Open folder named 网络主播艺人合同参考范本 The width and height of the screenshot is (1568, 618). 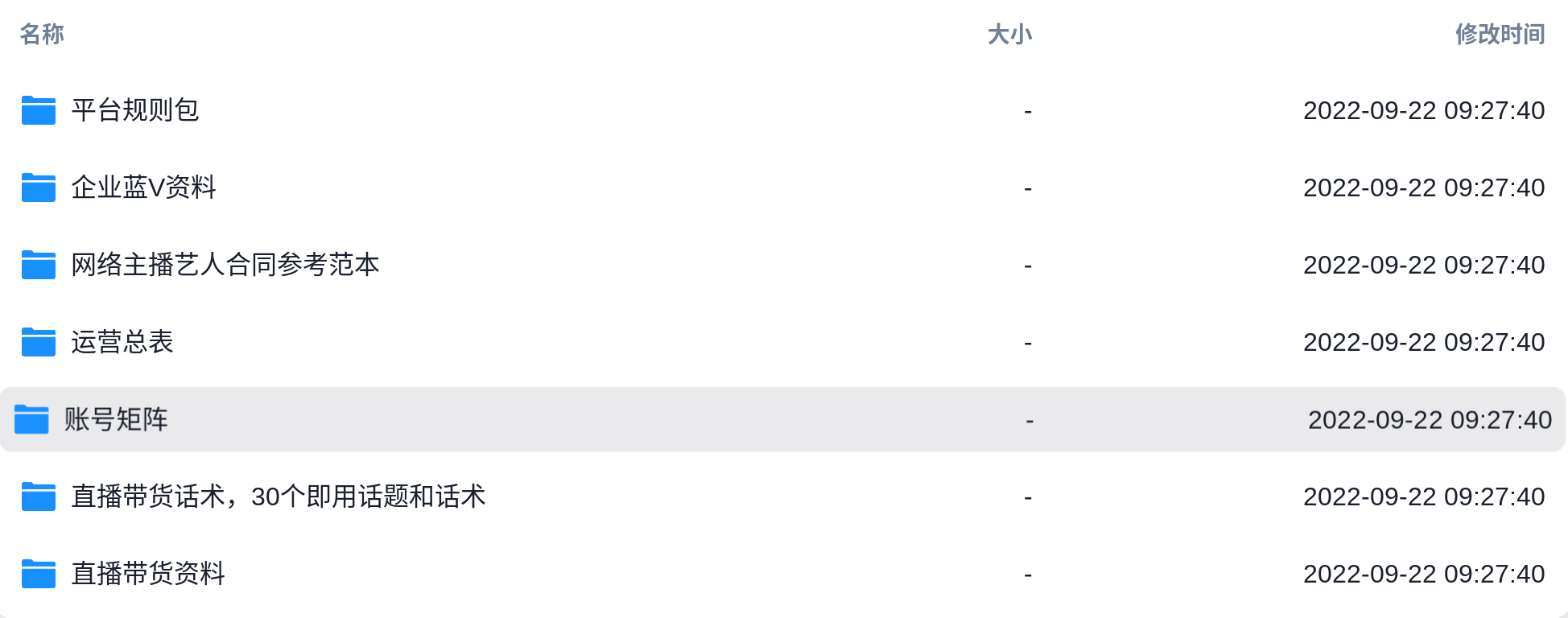click(225, 265)
